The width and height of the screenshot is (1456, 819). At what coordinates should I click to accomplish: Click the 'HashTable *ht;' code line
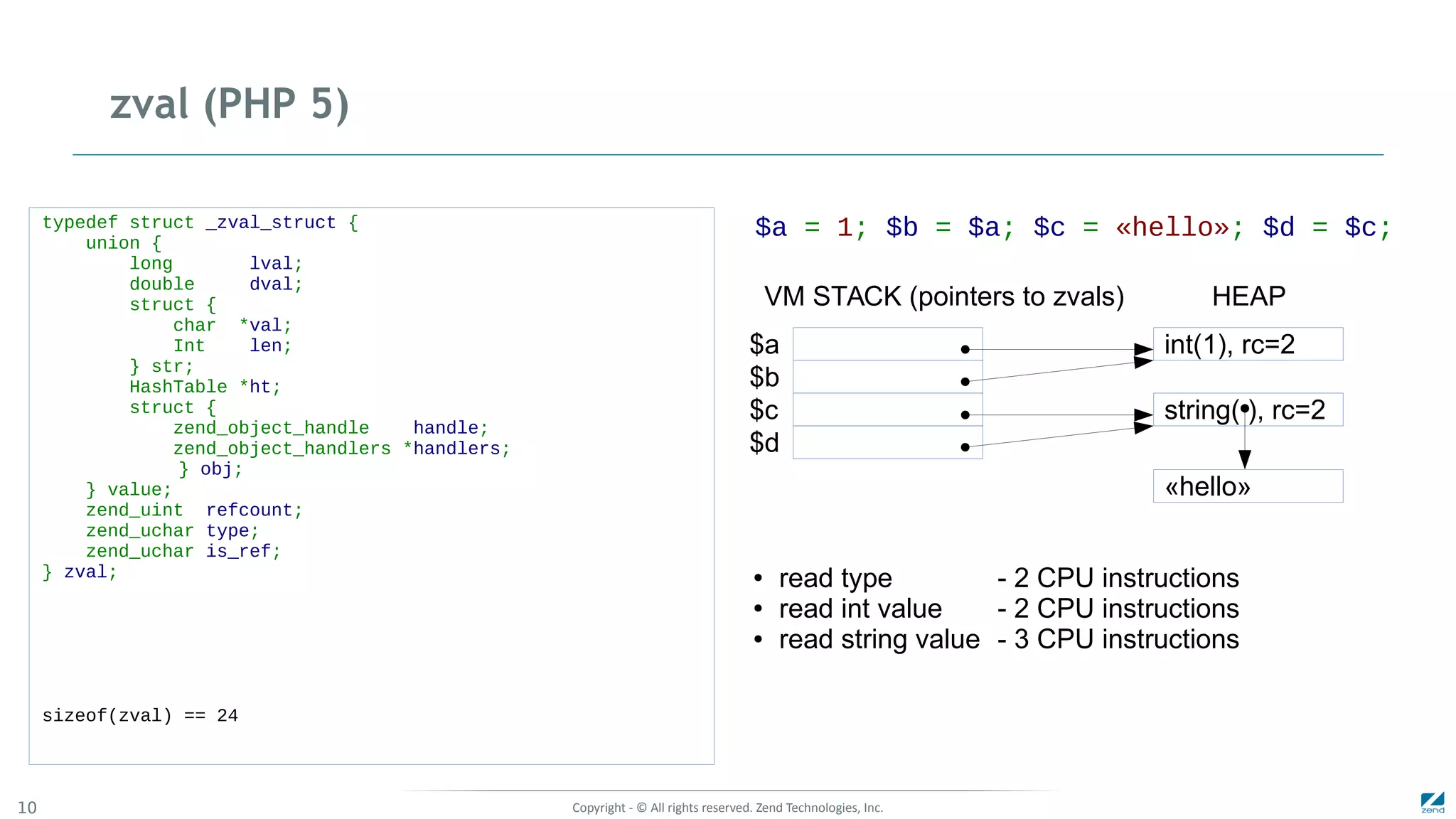pyautogui.click(x=205, y=387)
